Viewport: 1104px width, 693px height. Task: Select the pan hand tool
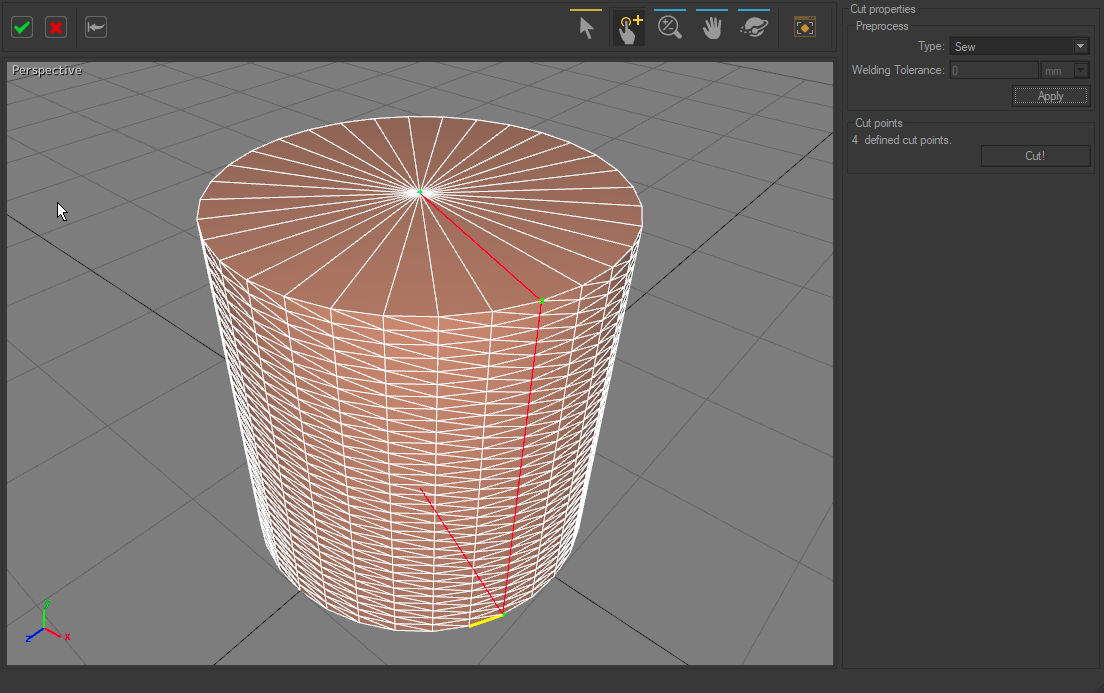(x=711, y=28)
